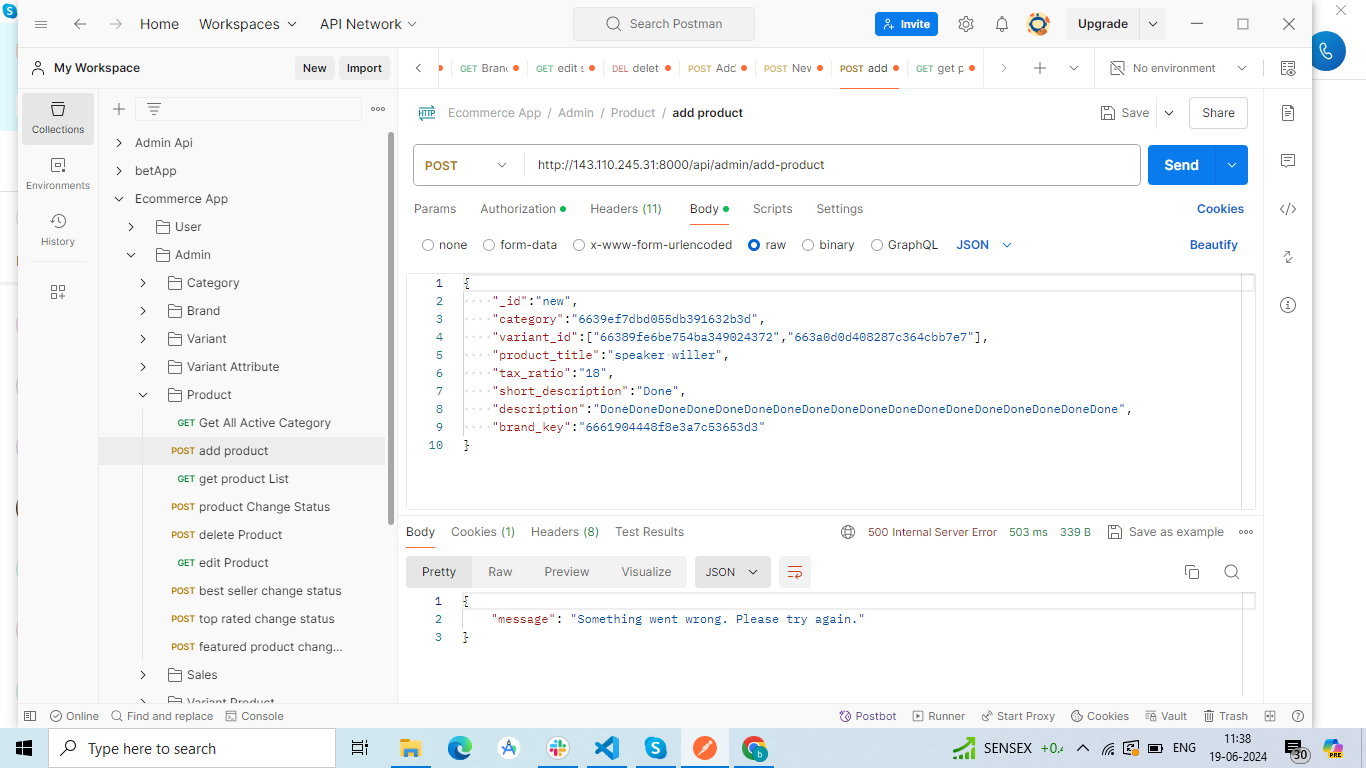The width and height of the screenshot is (1366, 768).
Task: Switch to the Headers (11) request tab
Action: [x=625, y=209]
